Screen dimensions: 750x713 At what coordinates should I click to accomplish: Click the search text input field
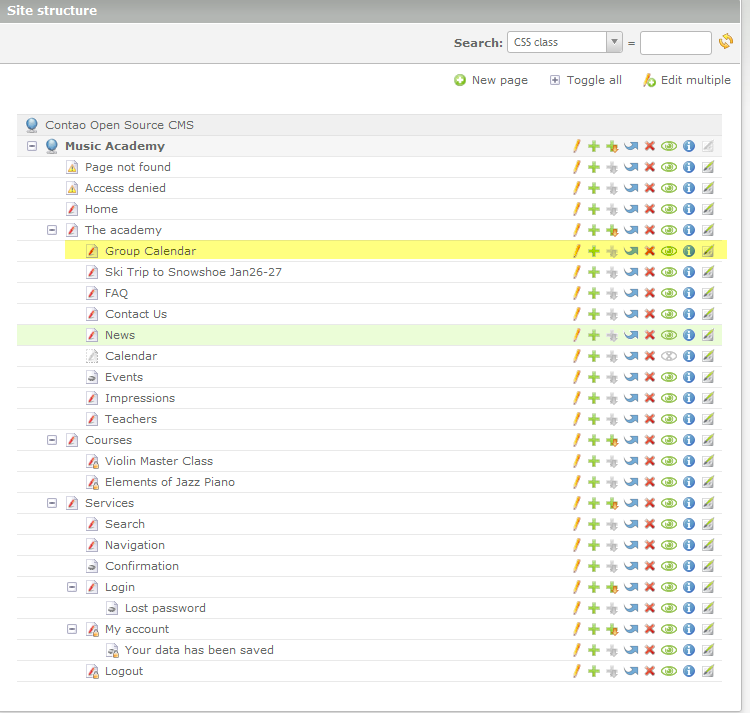pyautogui.click(x=675, y=42)
